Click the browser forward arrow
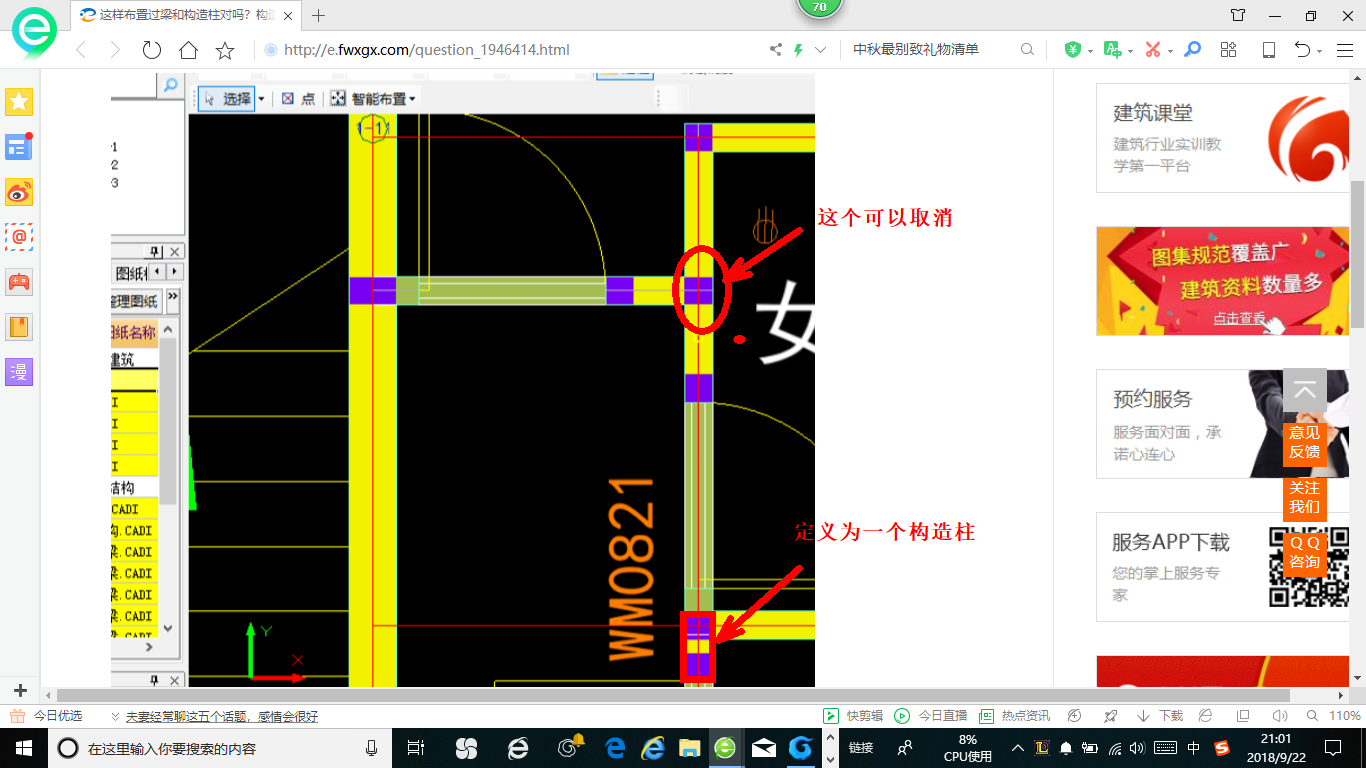Image resolution: width=1366 pixels, height=768 pixels. [115, 50]
